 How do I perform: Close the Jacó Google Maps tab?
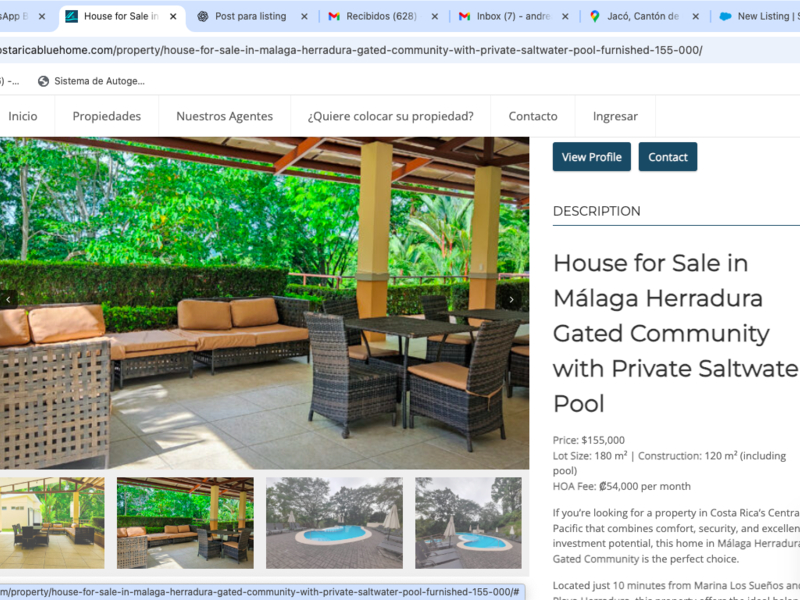click(x=695, y=16)
